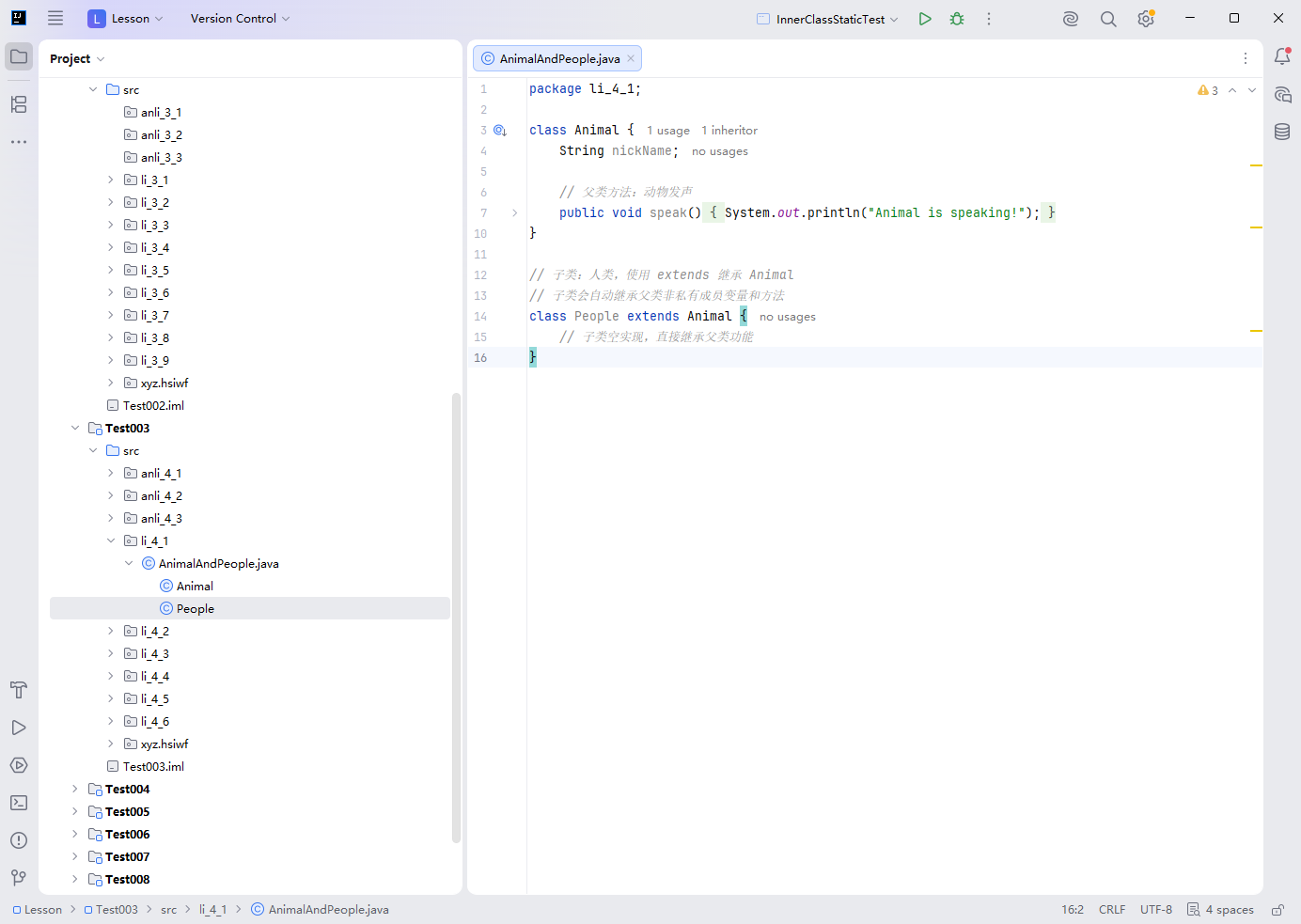Place cursor on line 16 closing brace
This screenshot has height=924, width=1301.
click(x=533, y=358)
